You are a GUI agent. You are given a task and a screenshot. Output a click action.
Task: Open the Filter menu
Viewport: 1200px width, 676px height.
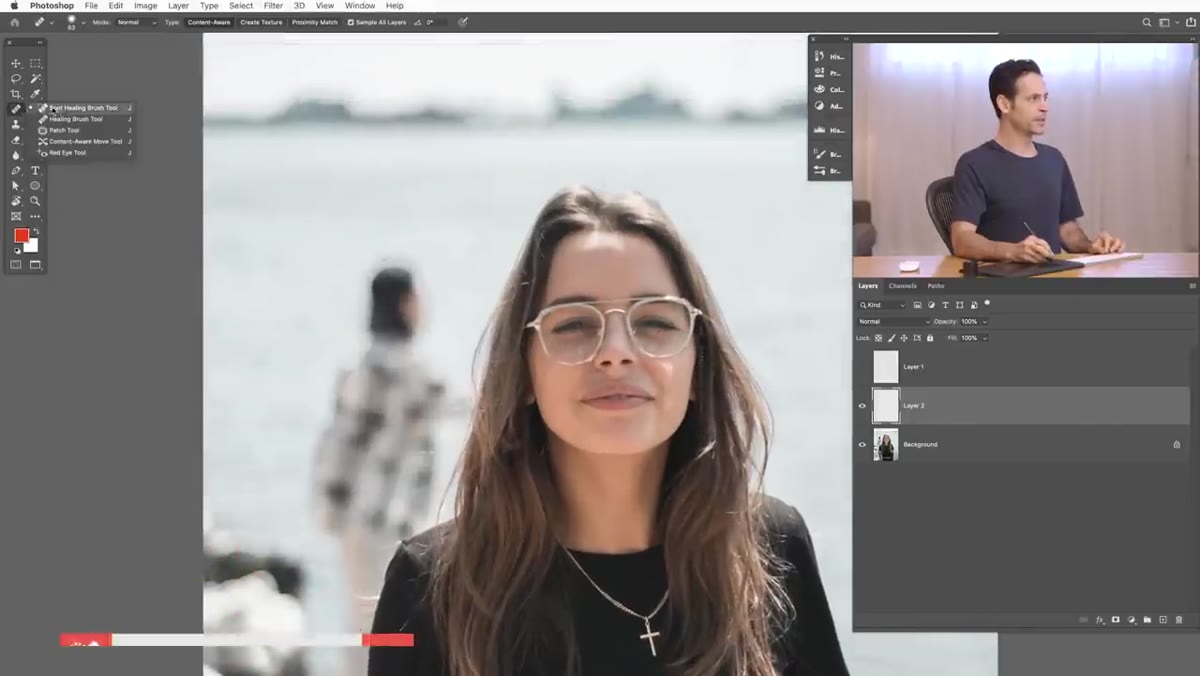click(273, 6)
